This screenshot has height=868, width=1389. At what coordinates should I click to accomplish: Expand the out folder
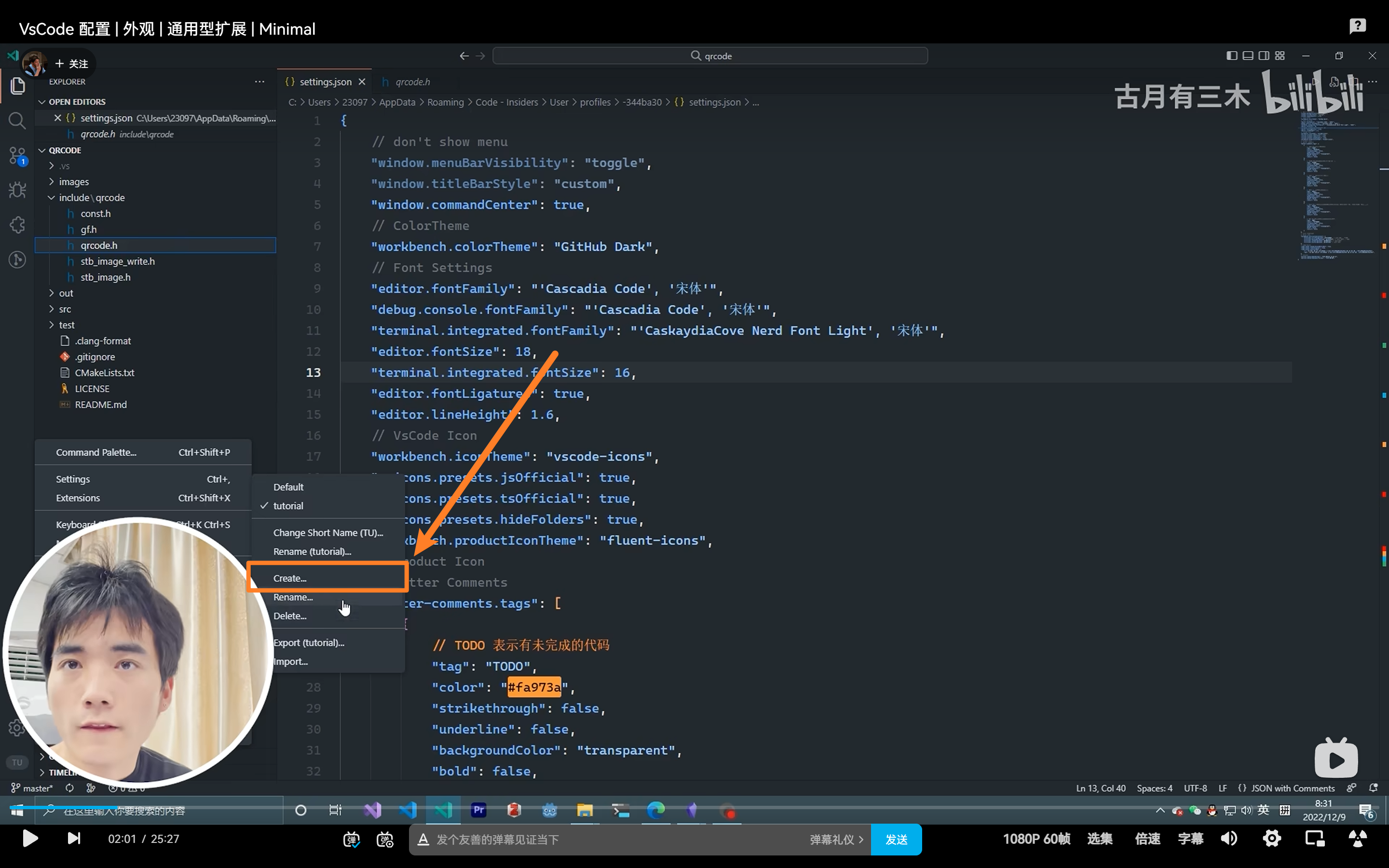52,293
